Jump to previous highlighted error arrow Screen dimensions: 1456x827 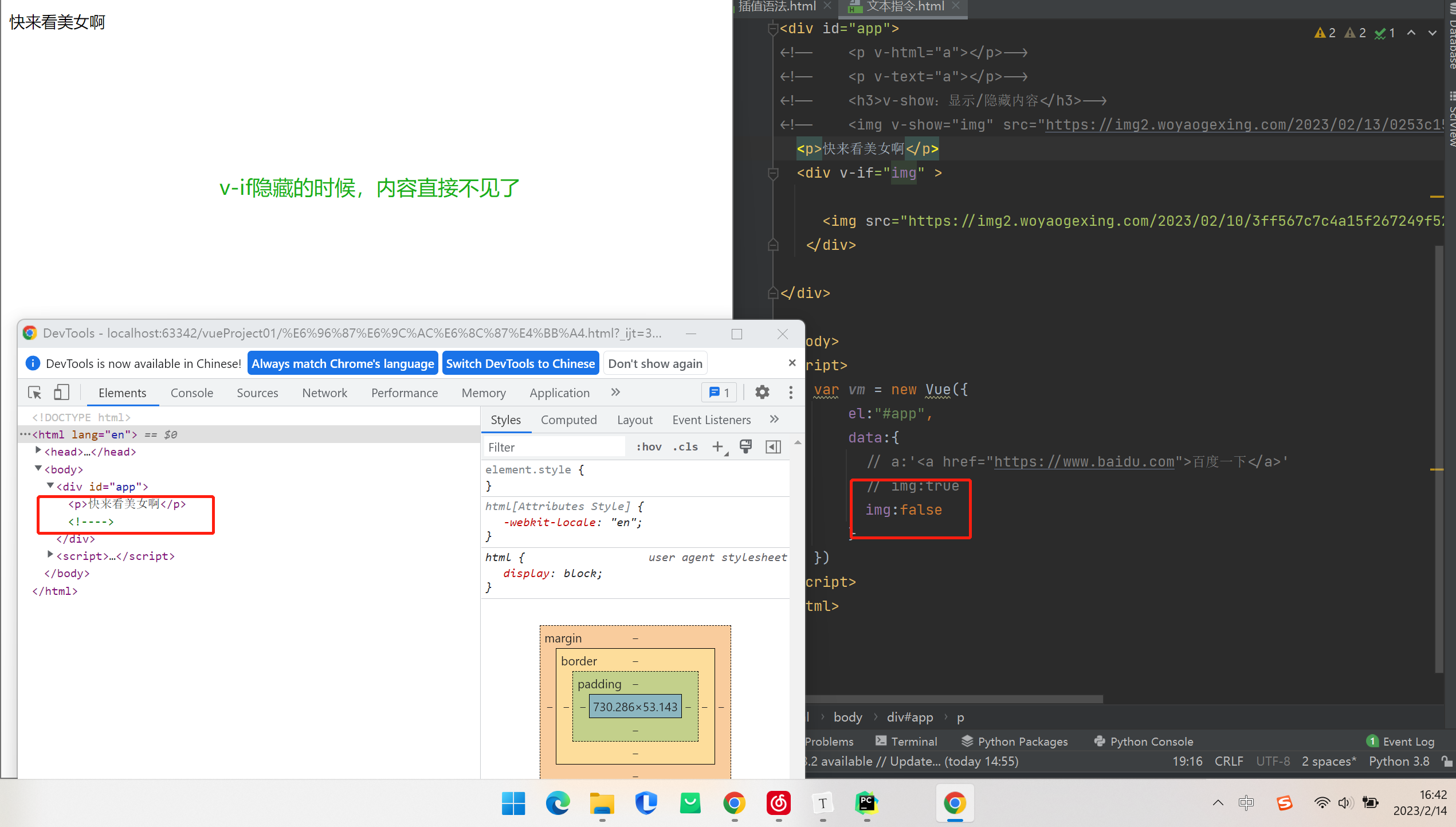coord(1411,33)
